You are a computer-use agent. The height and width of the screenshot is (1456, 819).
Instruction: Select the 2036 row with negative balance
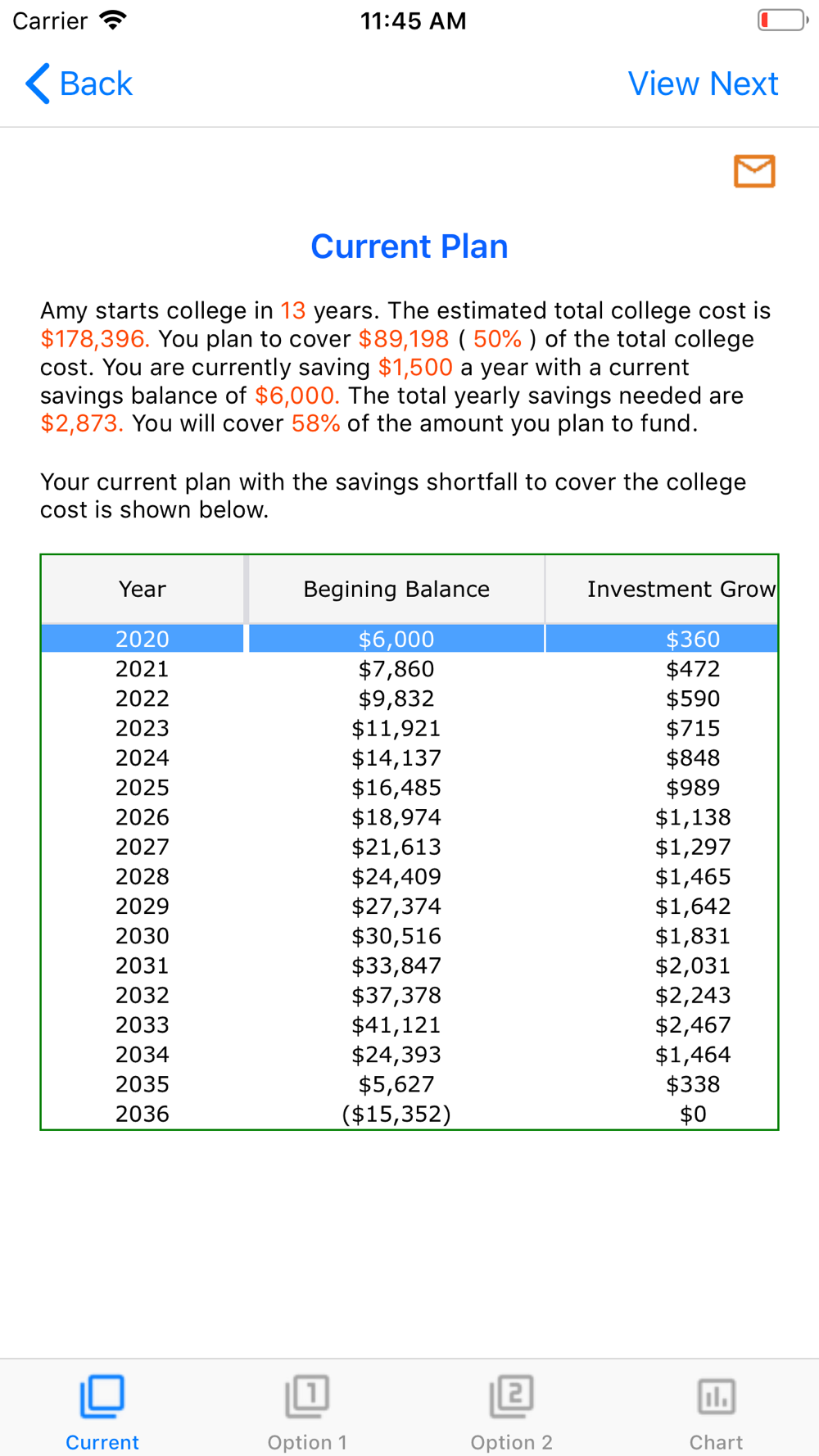pos(409,1114)
